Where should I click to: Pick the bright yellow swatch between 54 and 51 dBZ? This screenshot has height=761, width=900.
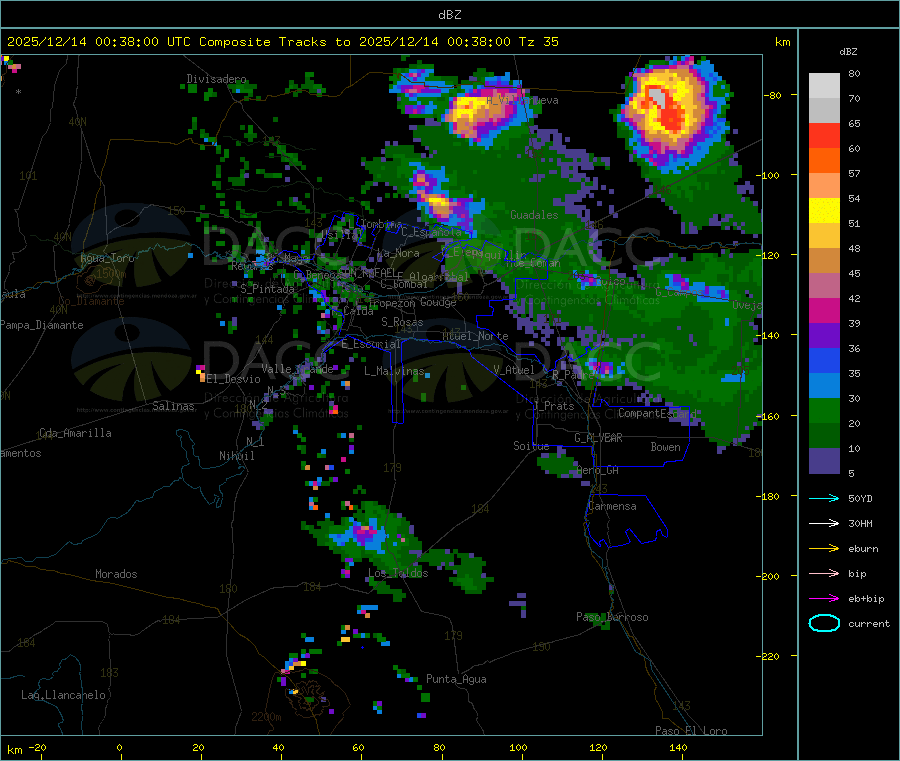pyautogui.click(x=824, y=211)
